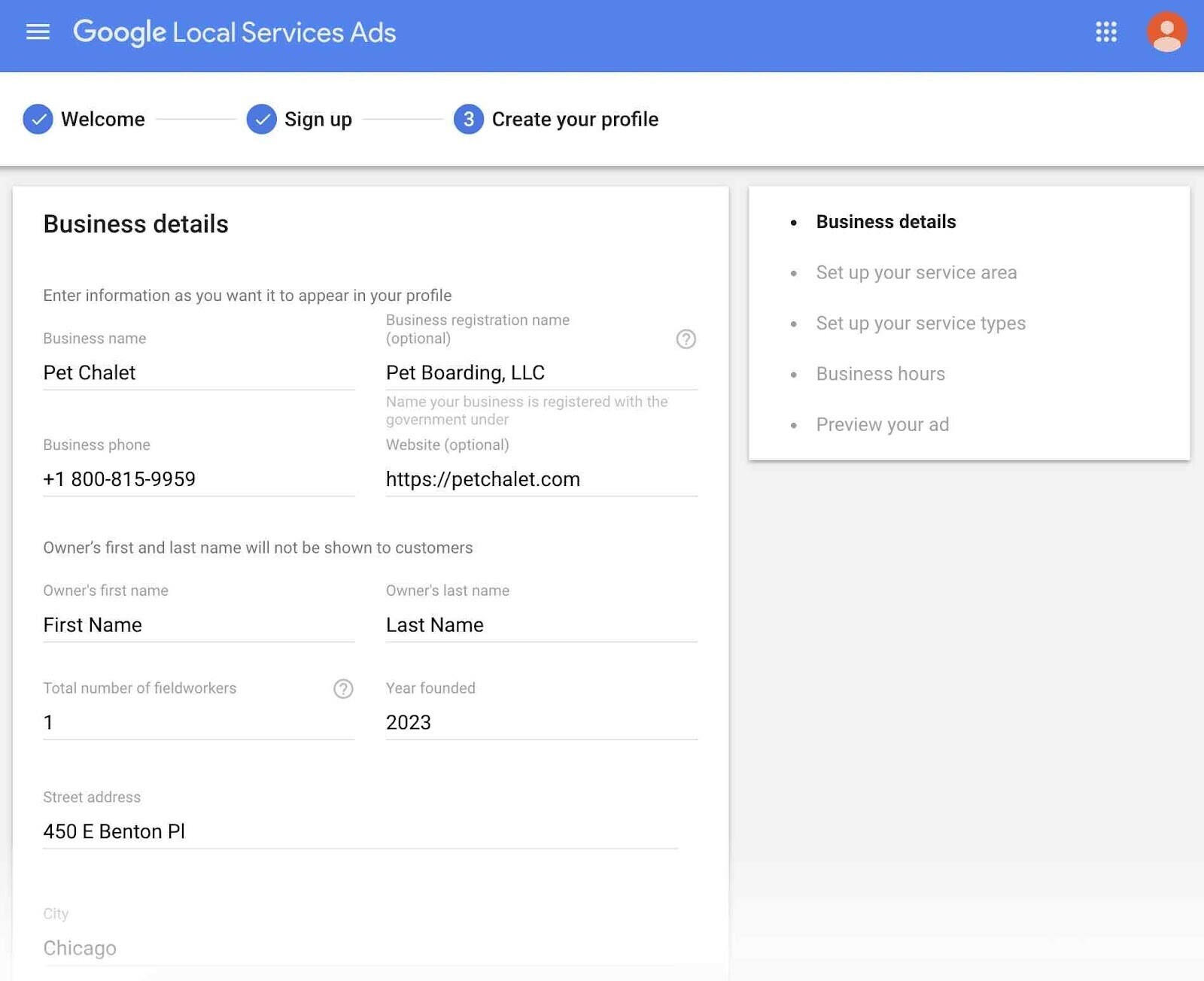
Task: Open Set up your service area section
Action: [x=917, y=272]
